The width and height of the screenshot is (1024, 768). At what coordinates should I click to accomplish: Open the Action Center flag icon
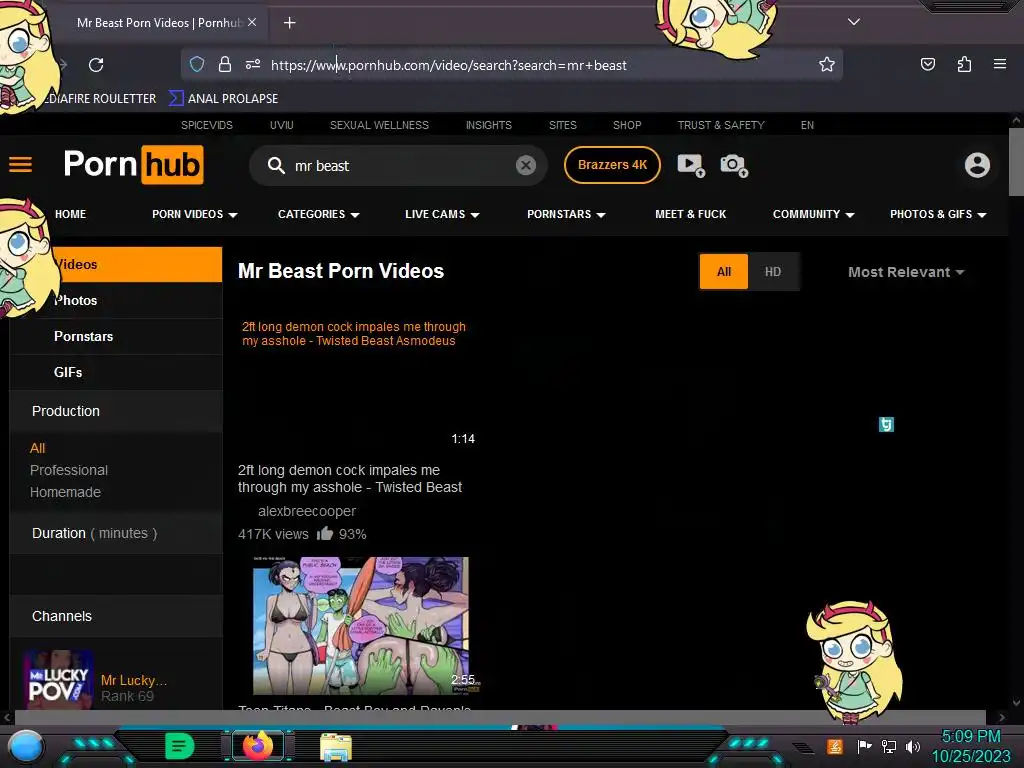point(864,746)
